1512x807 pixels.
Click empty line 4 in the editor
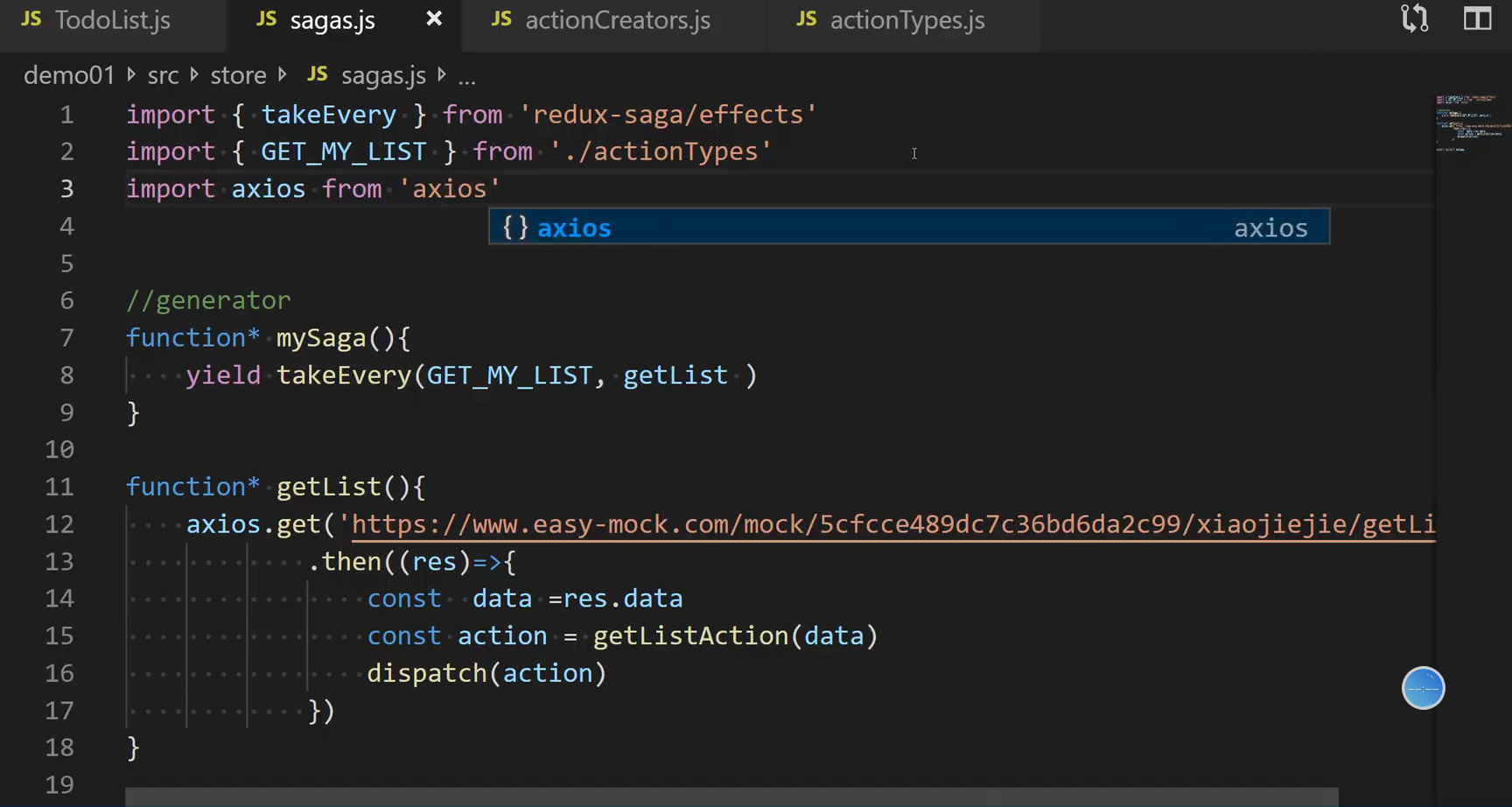point(306,226)
